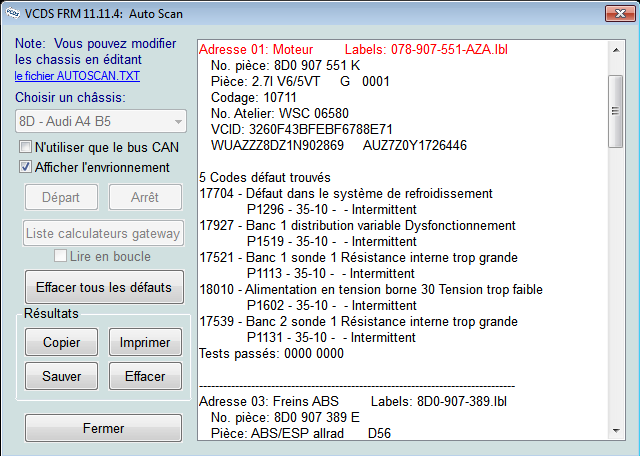Image resolution: width=640 pixels, height=456 pixels.
Task: Click the P1602 - 35-10 Intermittent line
Action: pos(331,305)
